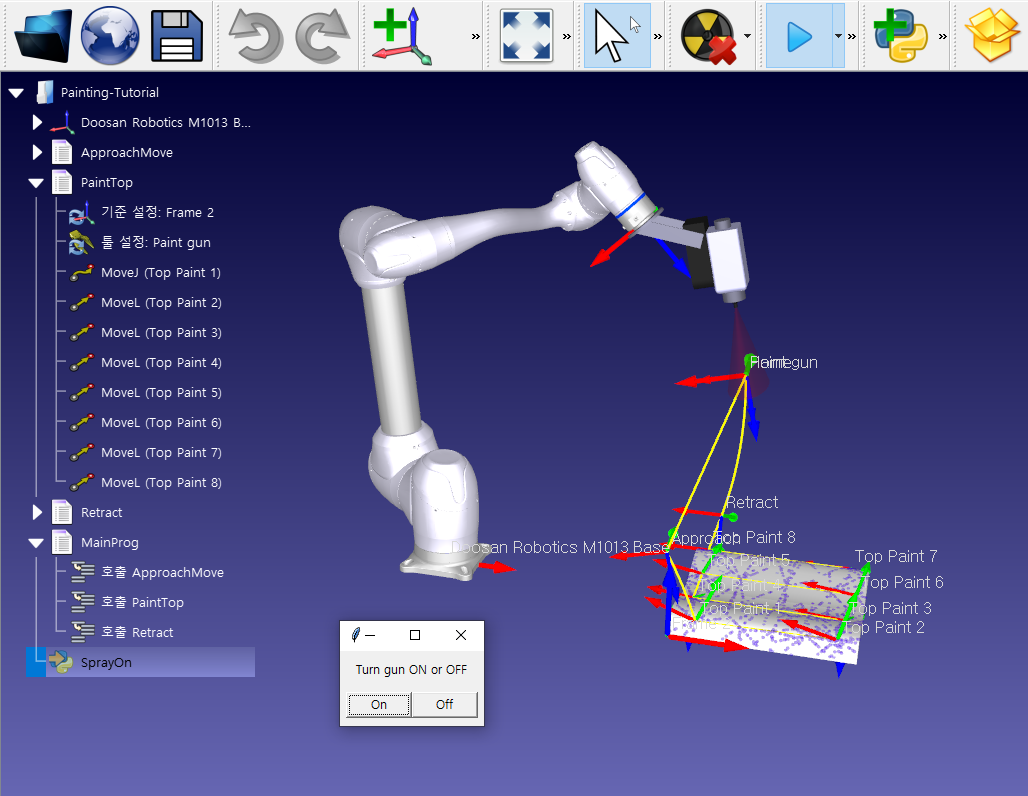Click the Off button in dialog
Image resolution: width=1028 pixels, height=796 pixels.
tap(444, 705)
